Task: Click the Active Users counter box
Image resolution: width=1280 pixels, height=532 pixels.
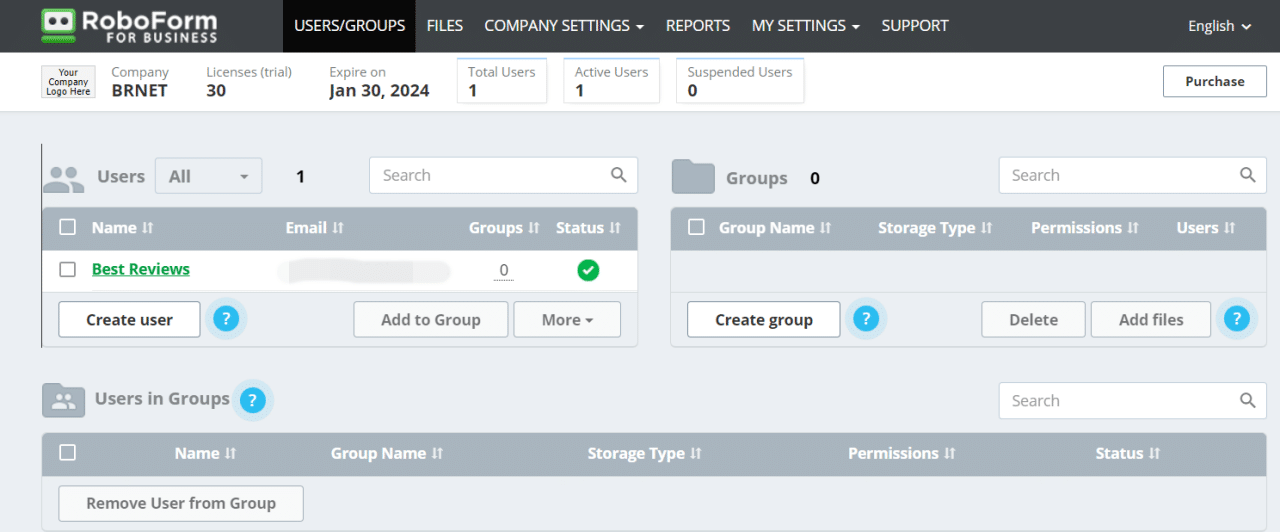Action: (612, 81)
